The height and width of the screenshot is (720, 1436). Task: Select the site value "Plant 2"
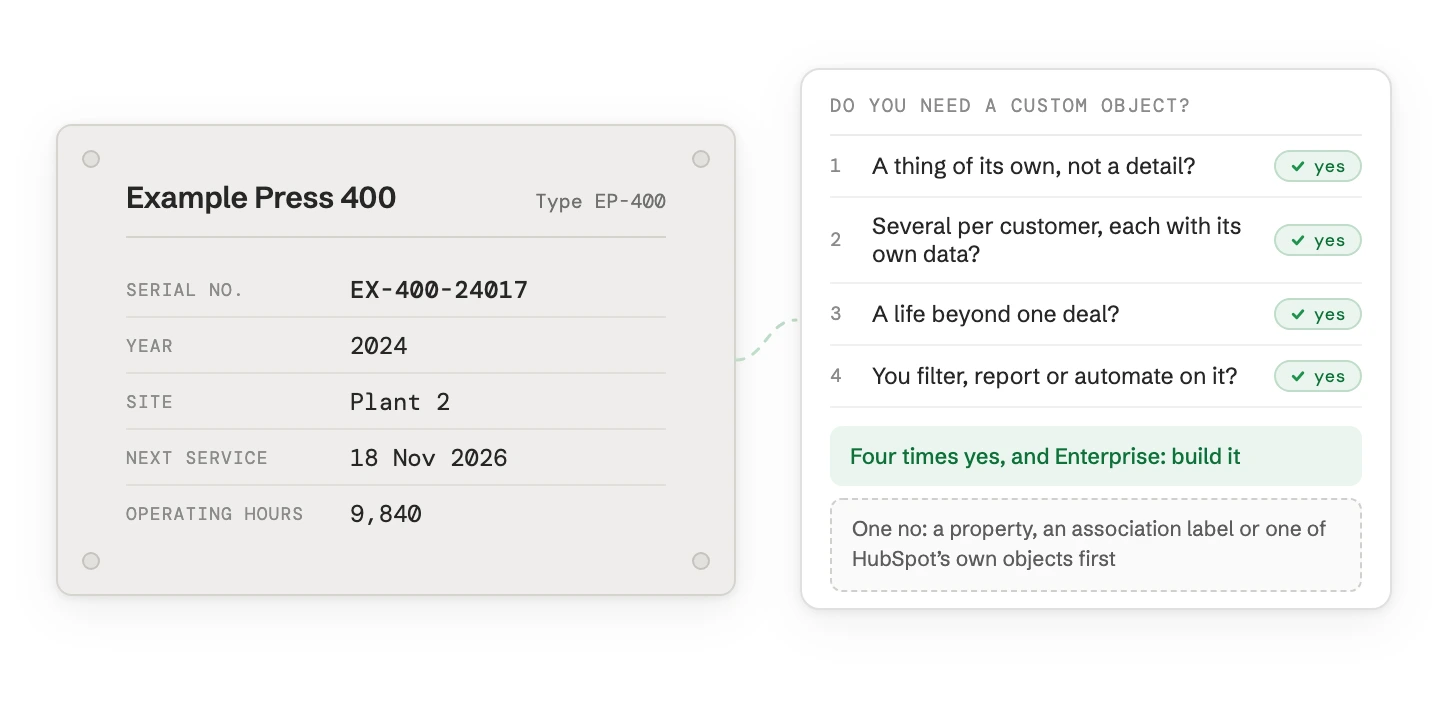click(x=400, y=402)
